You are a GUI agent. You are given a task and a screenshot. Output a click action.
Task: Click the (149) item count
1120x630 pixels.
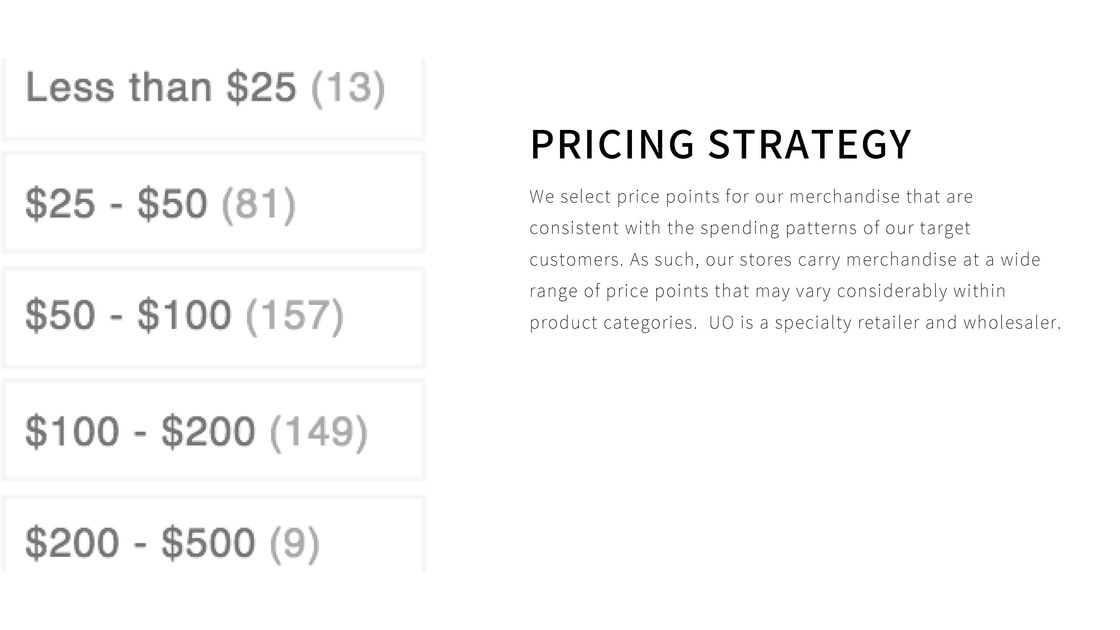(318, 432)
